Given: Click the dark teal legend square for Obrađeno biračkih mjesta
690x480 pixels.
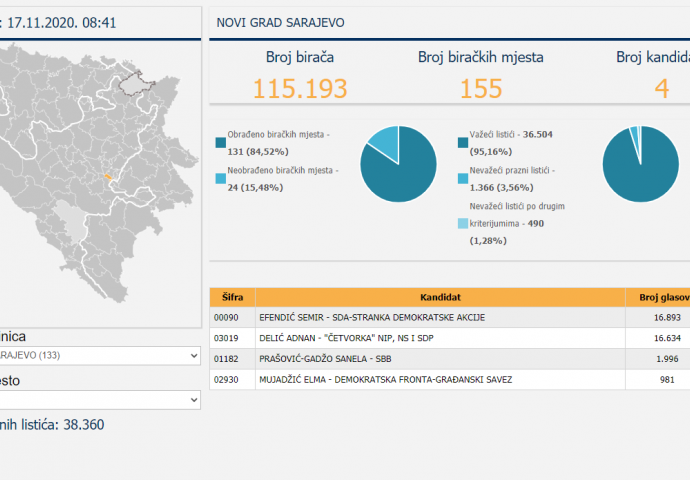Looking at the screenshot, I should point(220,142).
